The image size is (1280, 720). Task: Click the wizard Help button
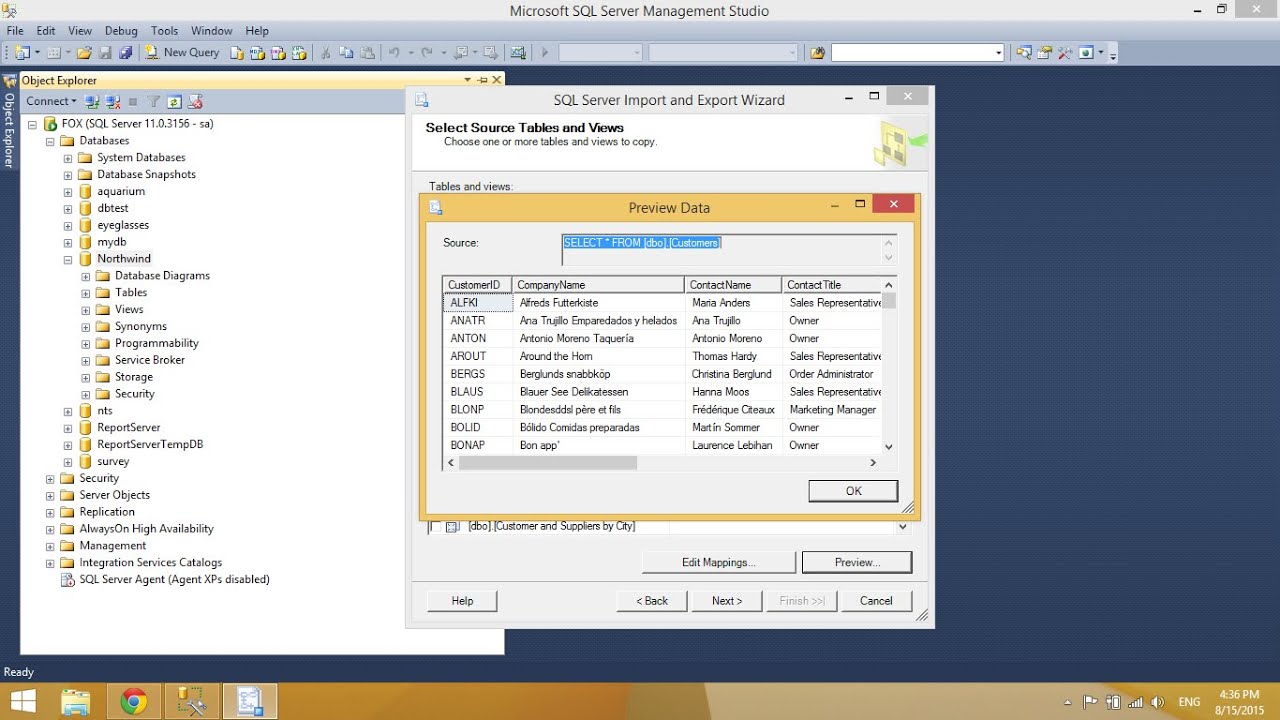click(x=462, y=601)
